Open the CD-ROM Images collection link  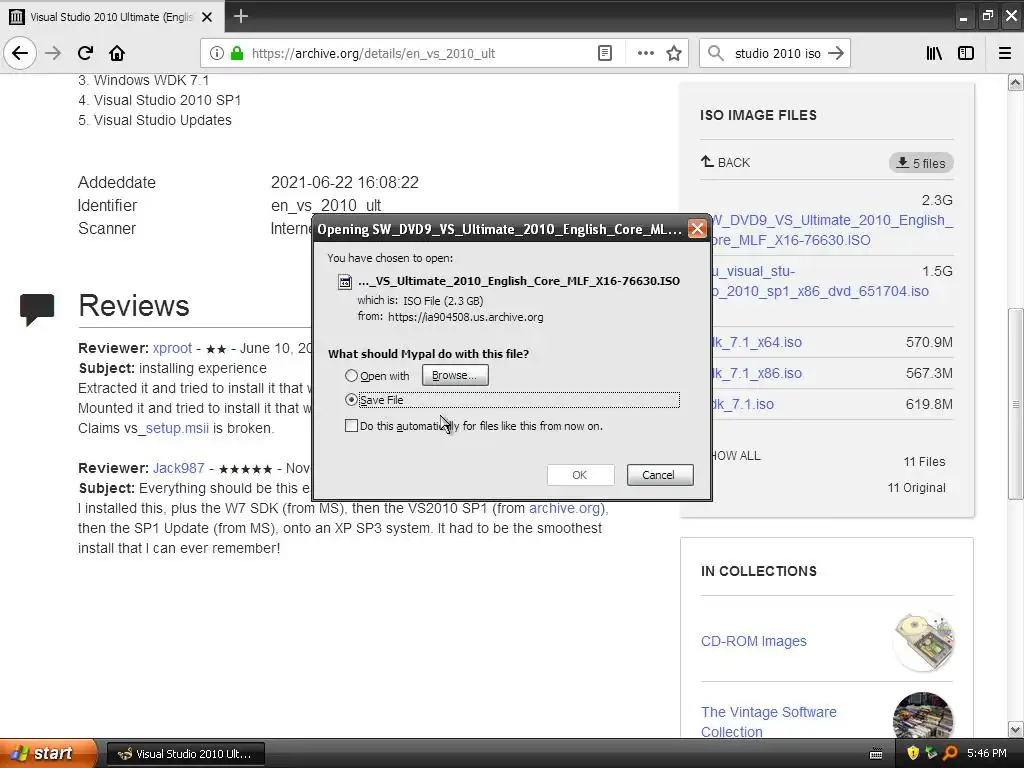click(754, 641)
